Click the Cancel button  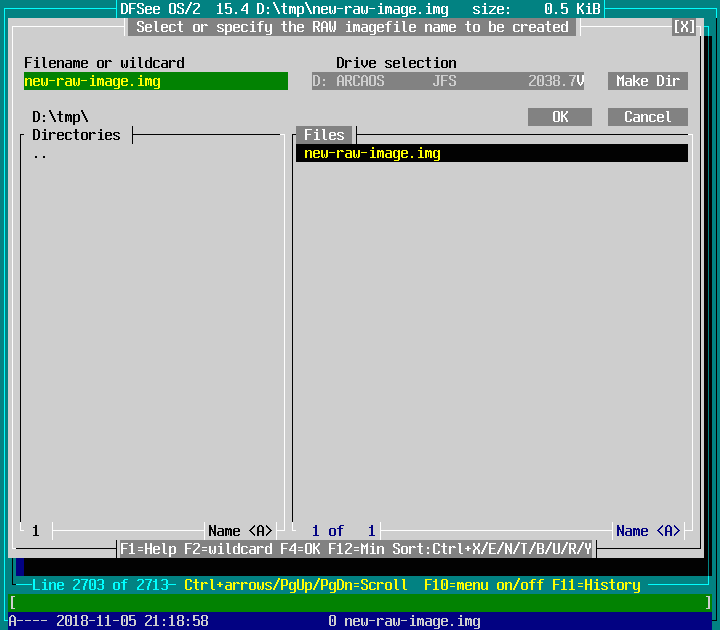click(x=648, y=117)
